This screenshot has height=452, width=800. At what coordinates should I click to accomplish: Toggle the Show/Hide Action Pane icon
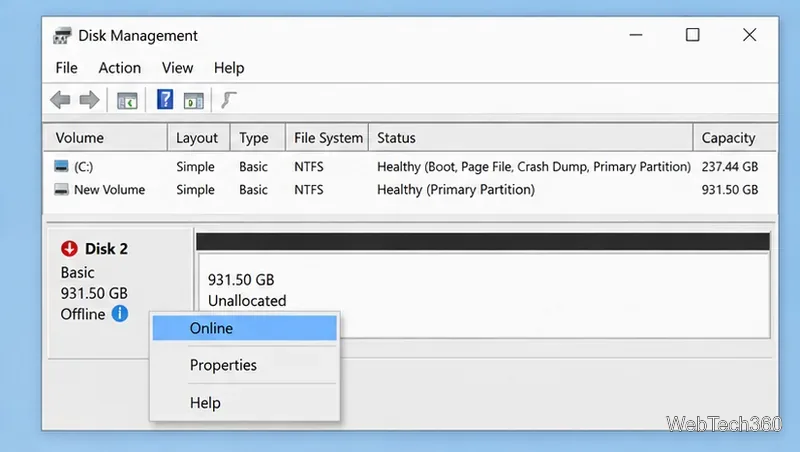pos(193,101)
